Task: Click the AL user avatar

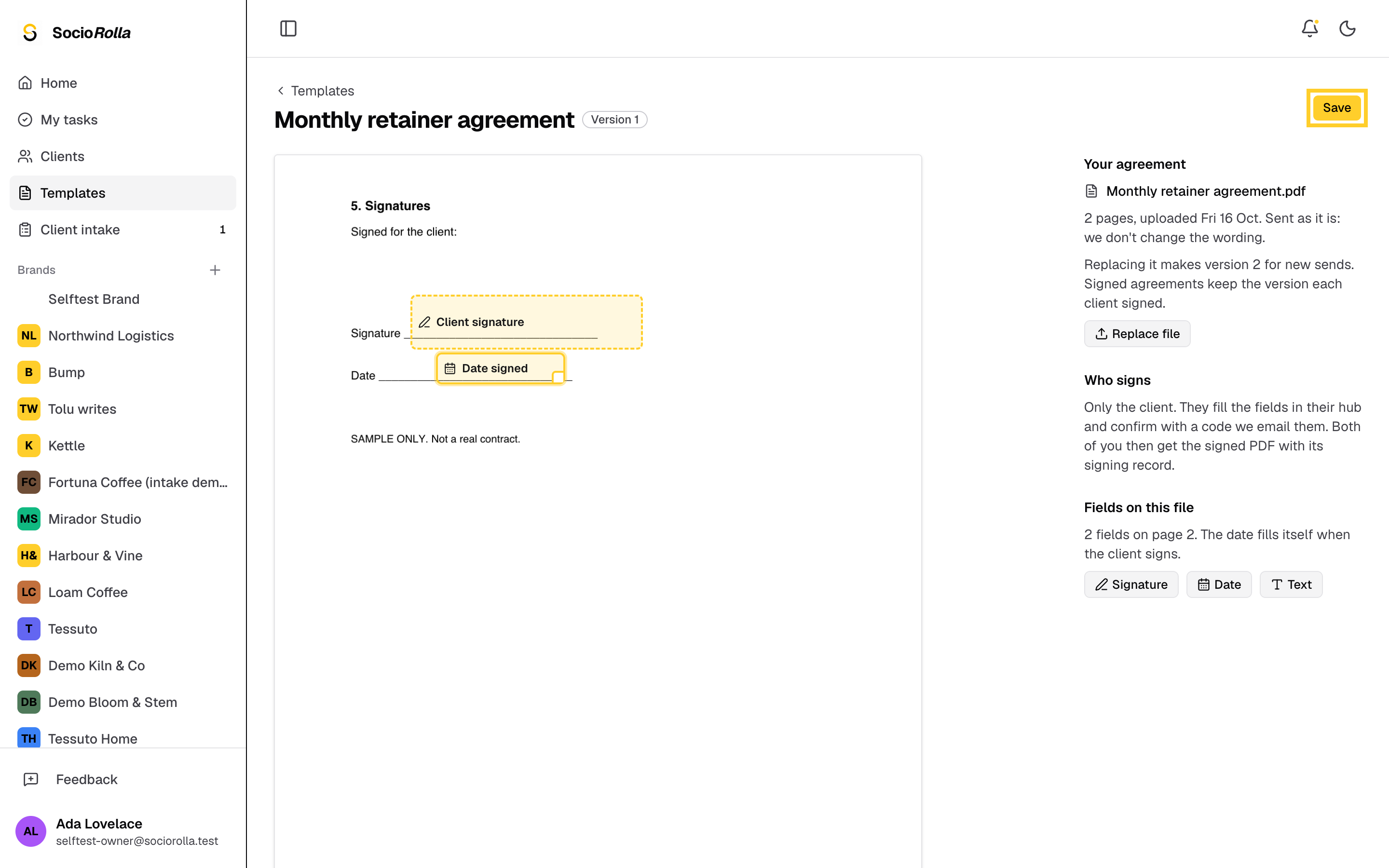Action: point(30,831)
